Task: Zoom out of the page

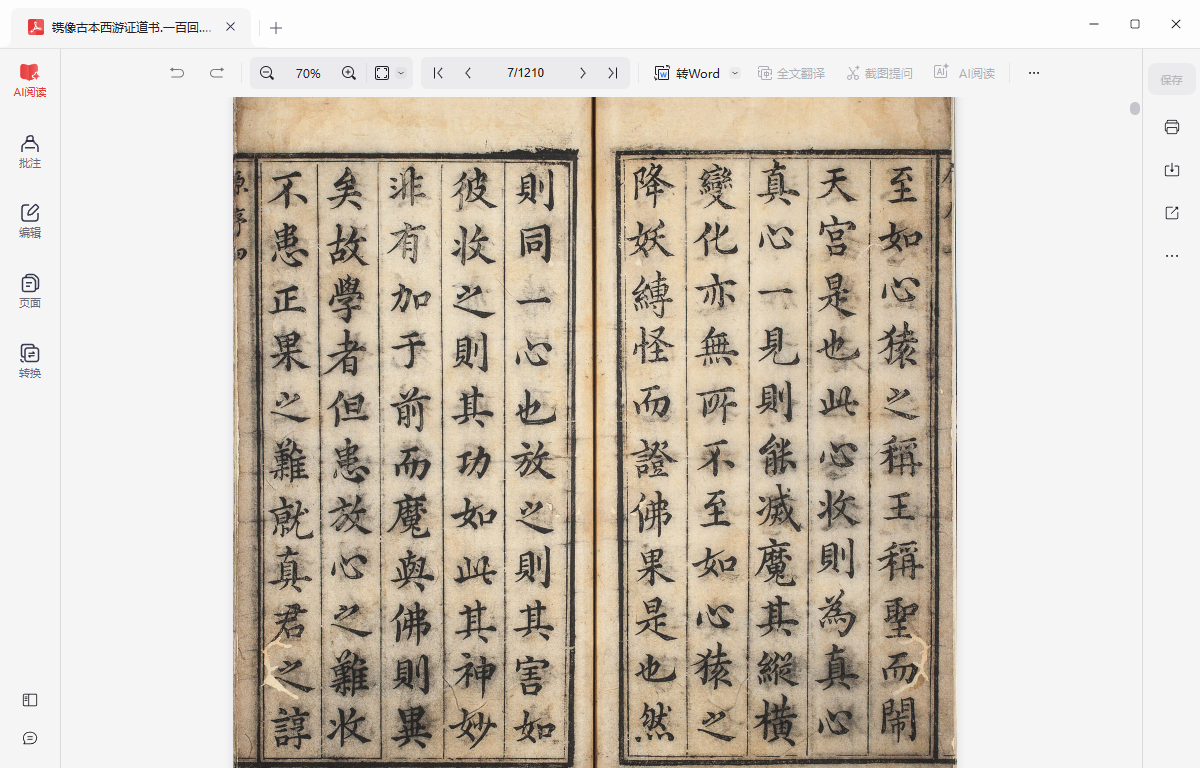Action: click(x=267, y=73)
